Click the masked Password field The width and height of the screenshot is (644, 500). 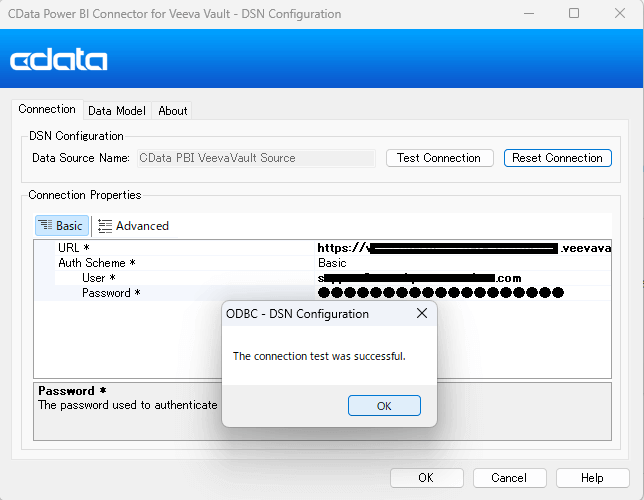[440, 293]
